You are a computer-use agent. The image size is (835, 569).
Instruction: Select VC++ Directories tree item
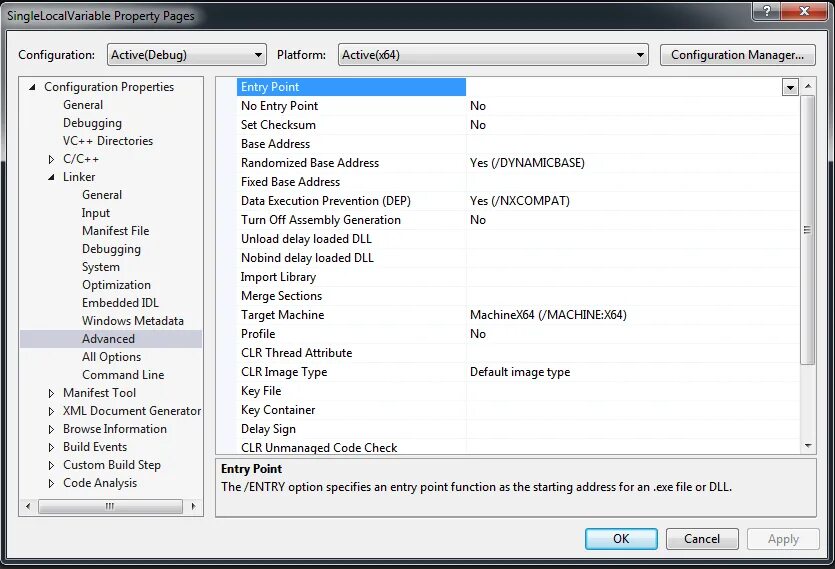108,141
